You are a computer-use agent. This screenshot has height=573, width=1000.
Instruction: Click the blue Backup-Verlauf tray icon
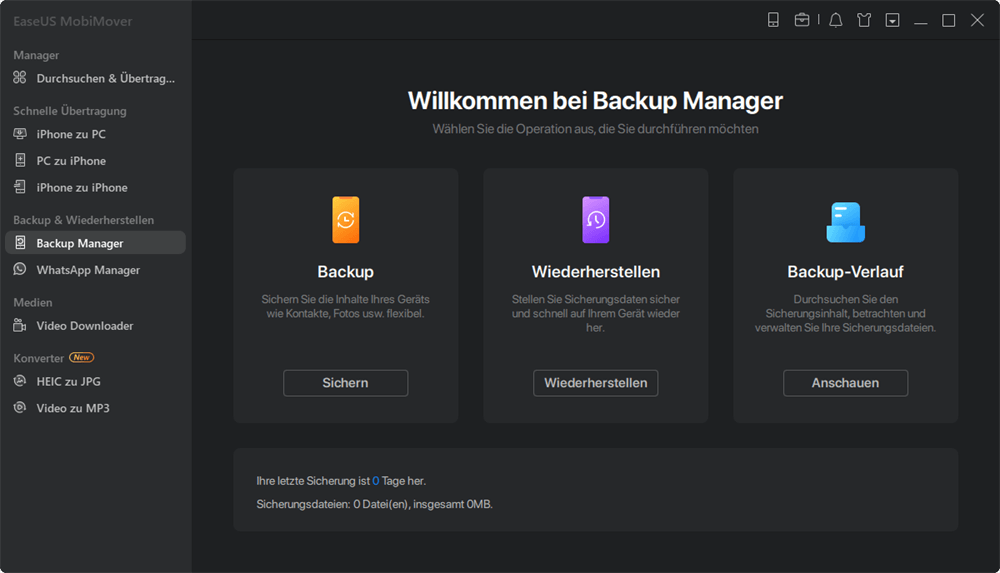click(x=846, y=222)
